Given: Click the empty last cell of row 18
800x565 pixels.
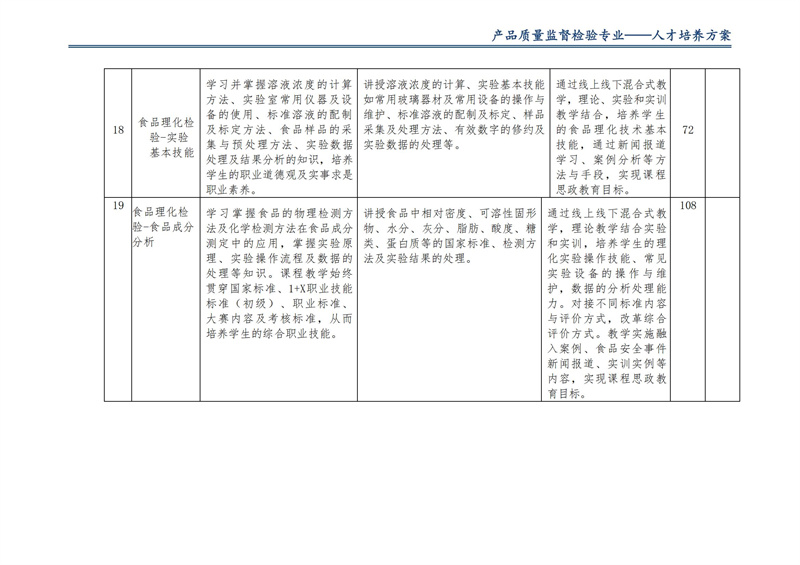Looking at the screenshot, I should point(722,131).
